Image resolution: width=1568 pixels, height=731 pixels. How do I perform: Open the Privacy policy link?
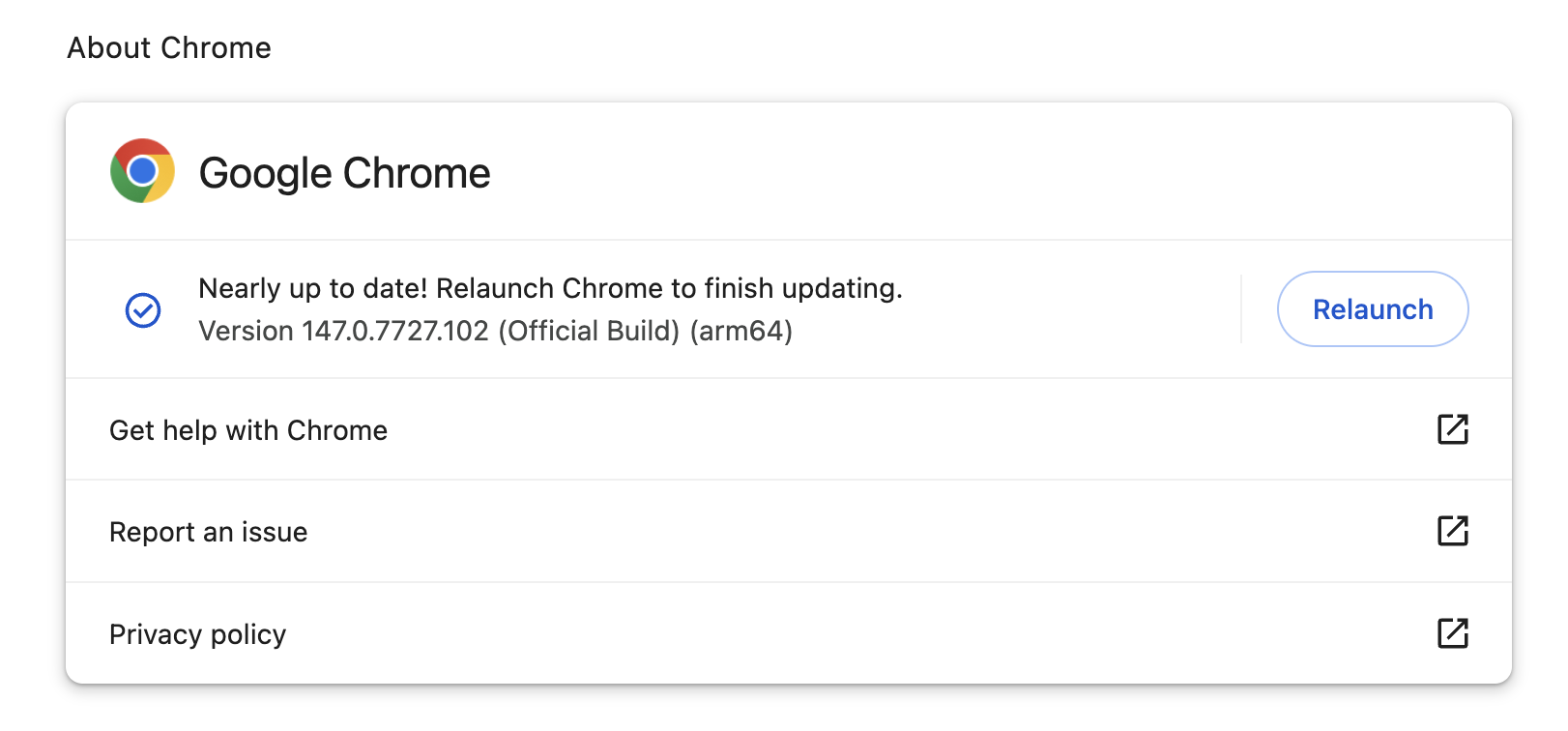click(x=197, y=634)
